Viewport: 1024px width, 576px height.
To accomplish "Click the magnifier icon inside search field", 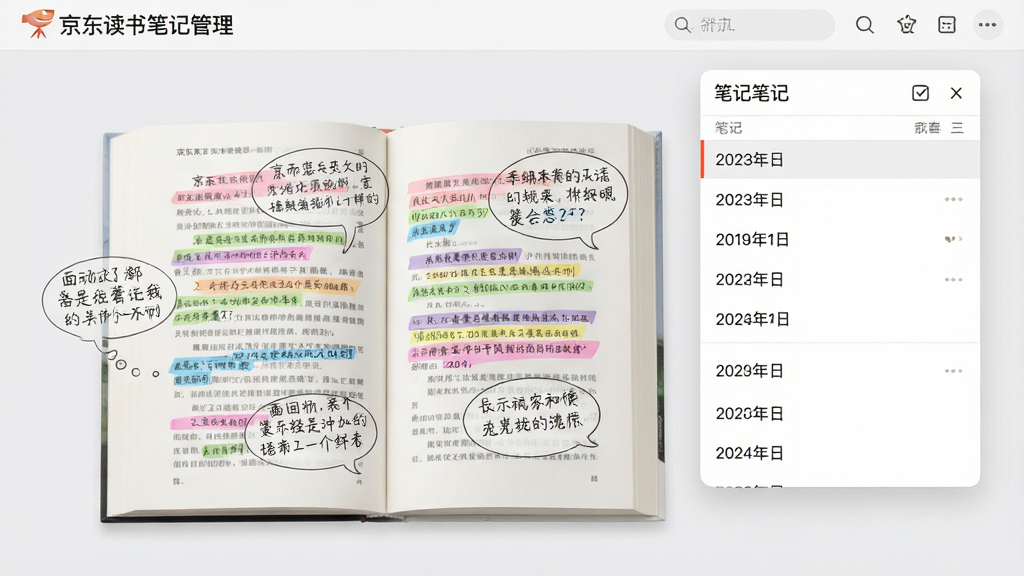I will click(682, 25).
